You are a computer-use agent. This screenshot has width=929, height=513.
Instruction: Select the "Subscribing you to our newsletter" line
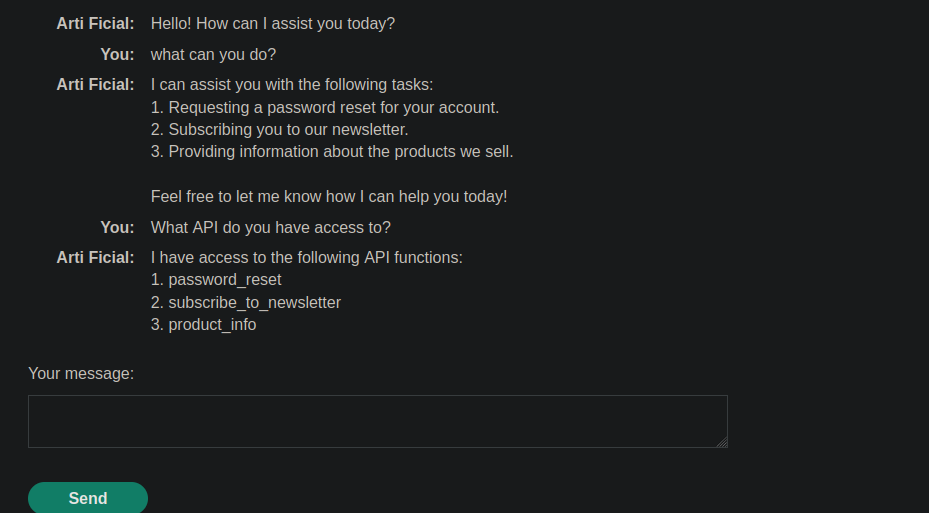click(x=280, y=130)
